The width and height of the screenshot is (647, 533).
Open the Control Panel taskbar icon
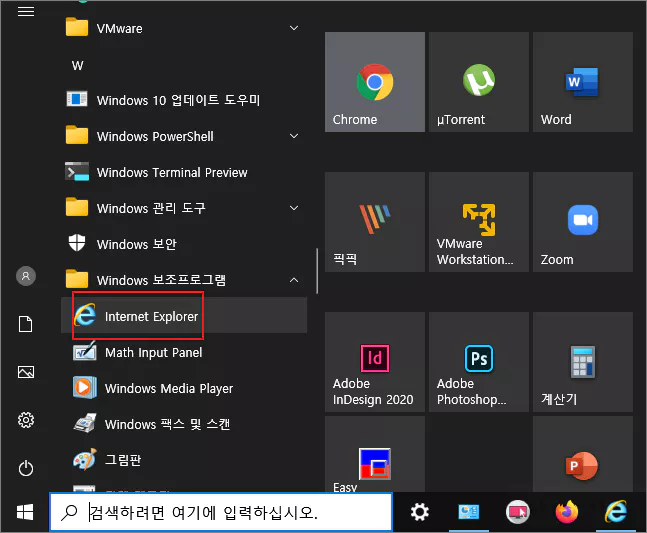click(468, 512)
